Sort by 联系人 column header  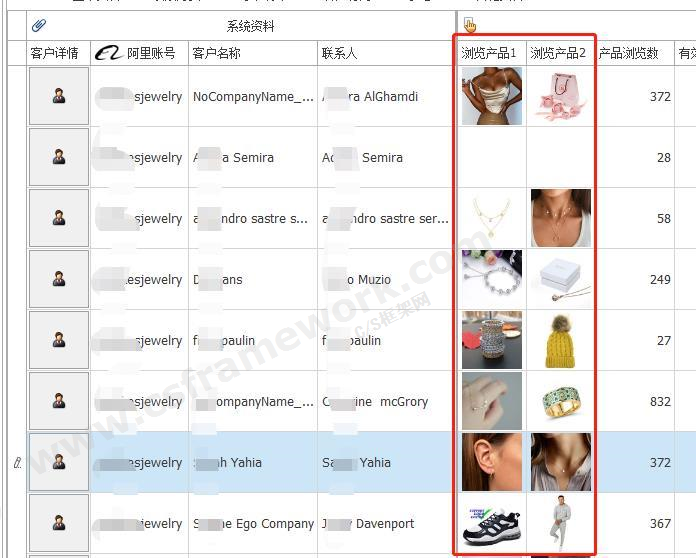[x=340, y=53]
